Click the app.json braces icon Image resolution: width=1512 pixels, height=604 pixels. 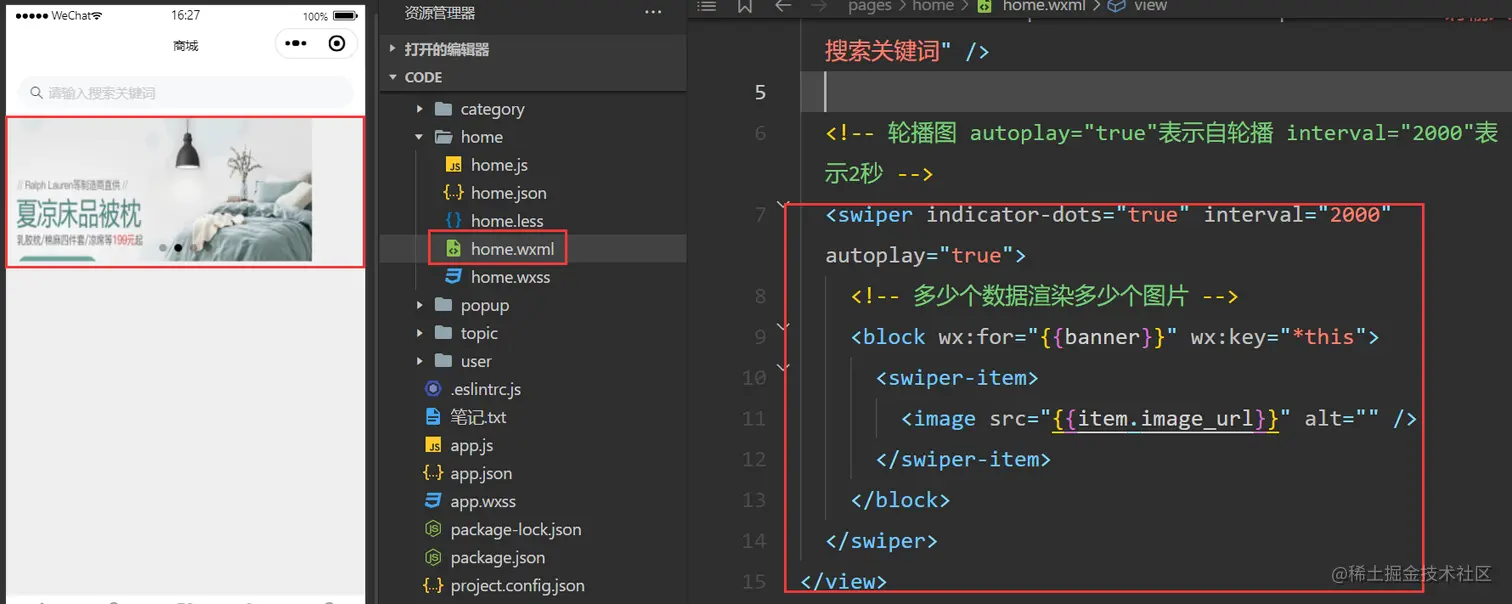coord(433,473)
